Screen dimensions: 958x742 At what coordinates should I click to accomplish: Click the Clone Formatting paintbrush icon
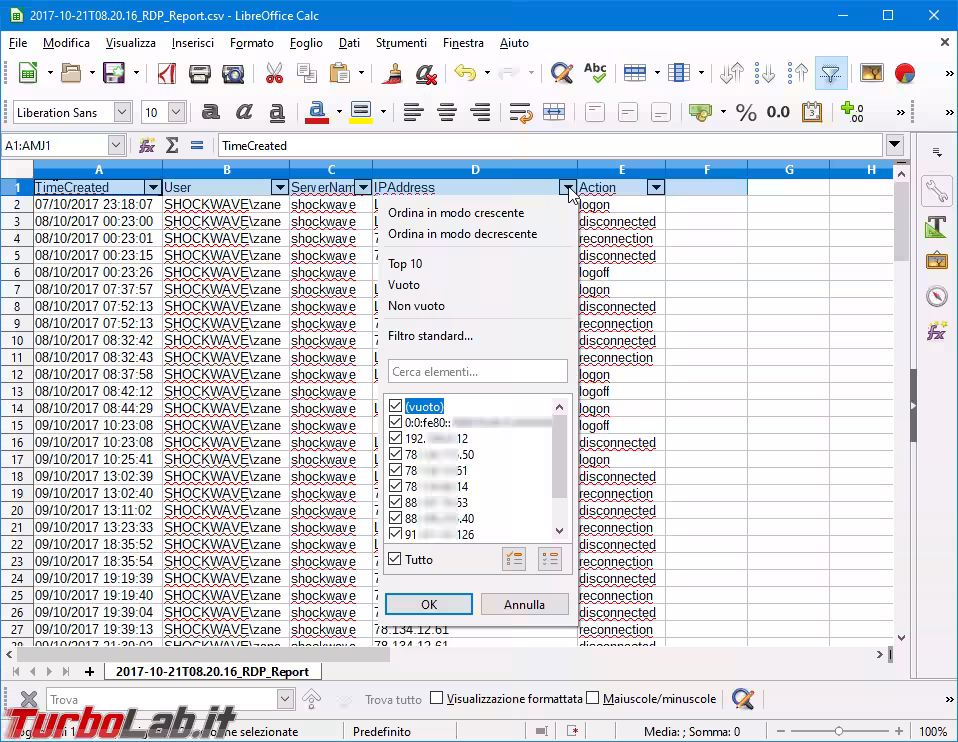tap(395, 74)
